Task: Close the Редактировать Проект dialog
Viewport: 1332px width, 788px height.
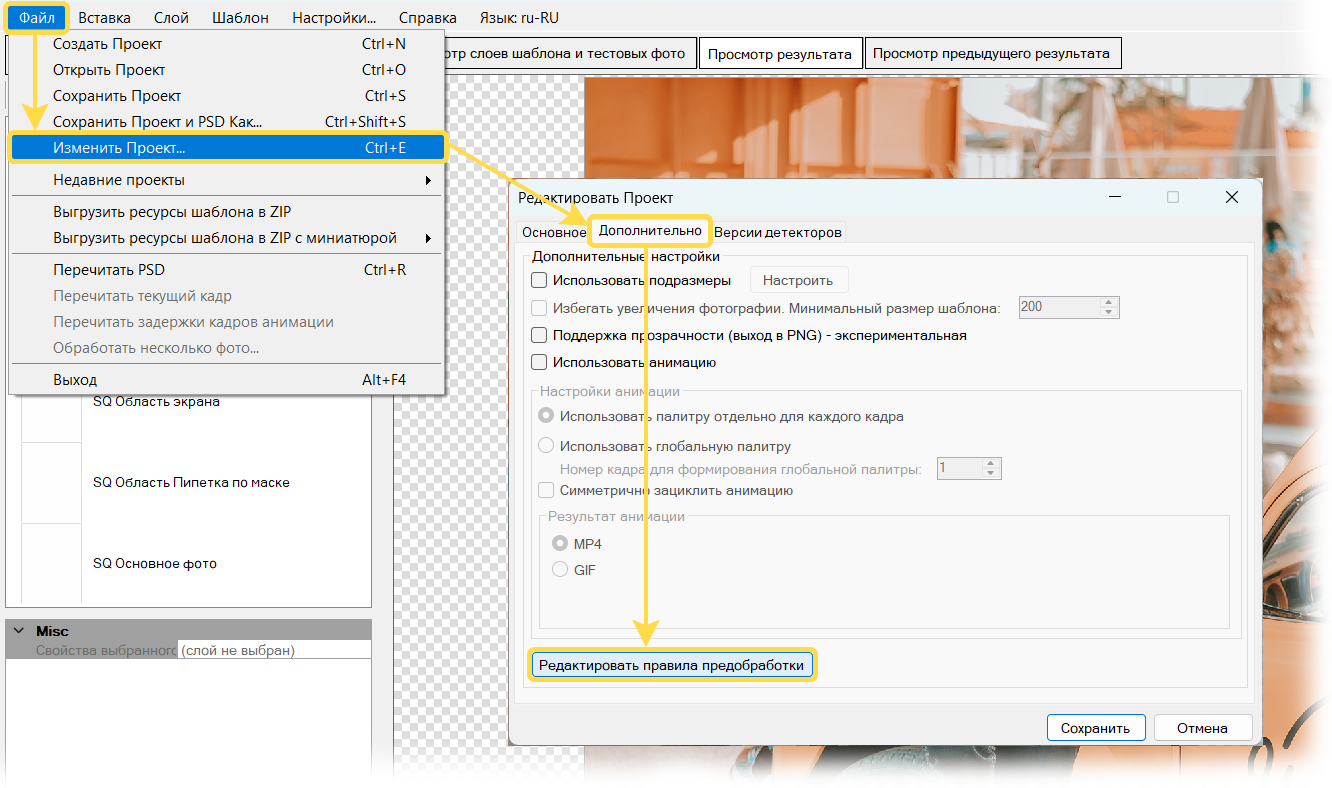Action: (x=1232, y=197)
